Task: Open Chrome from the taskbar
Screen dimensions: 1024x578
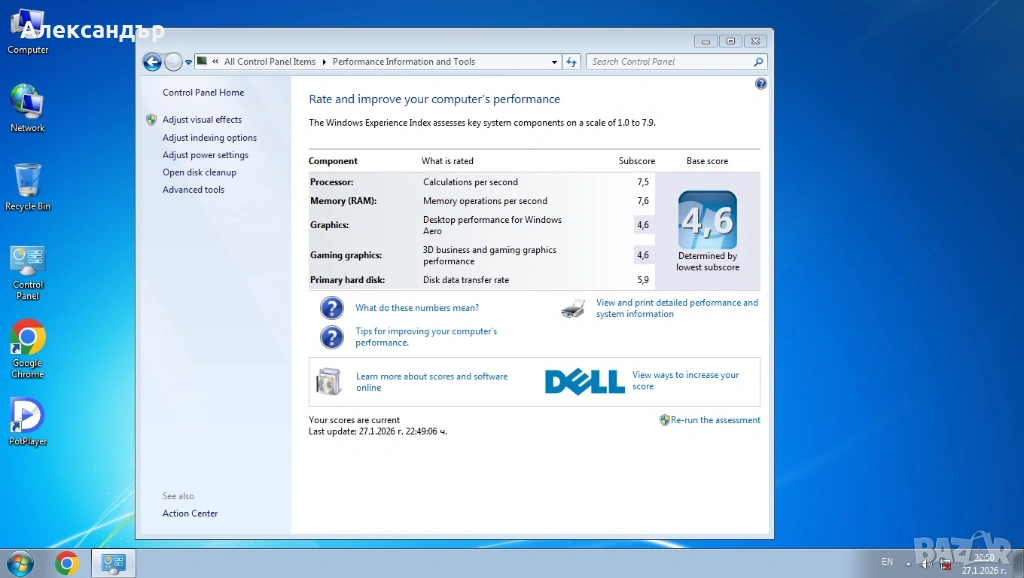Action: coord(67,563)
